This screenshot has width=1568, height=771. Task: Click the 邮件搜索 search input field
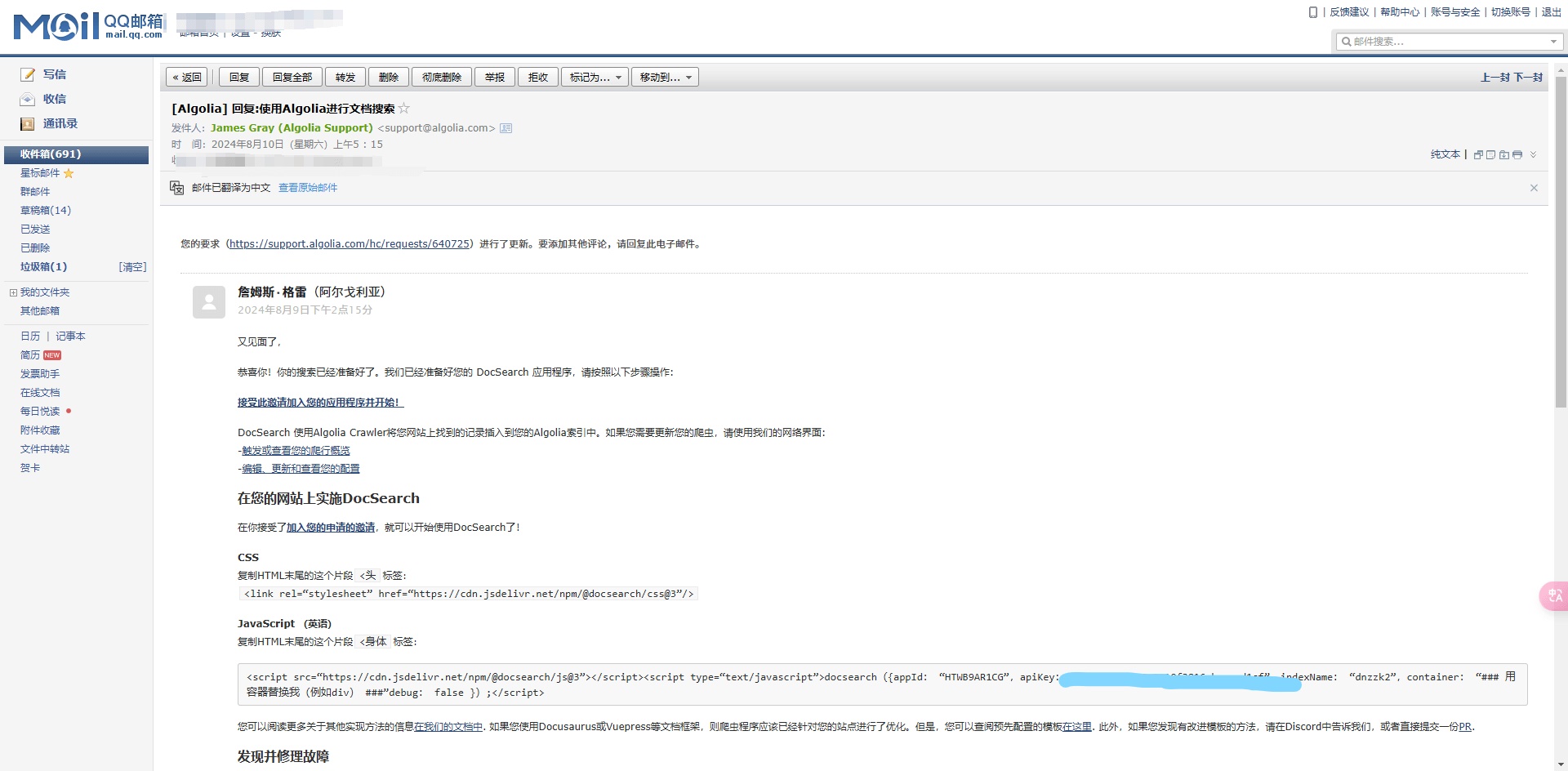pyautogui.click(x=1450, y=42)
